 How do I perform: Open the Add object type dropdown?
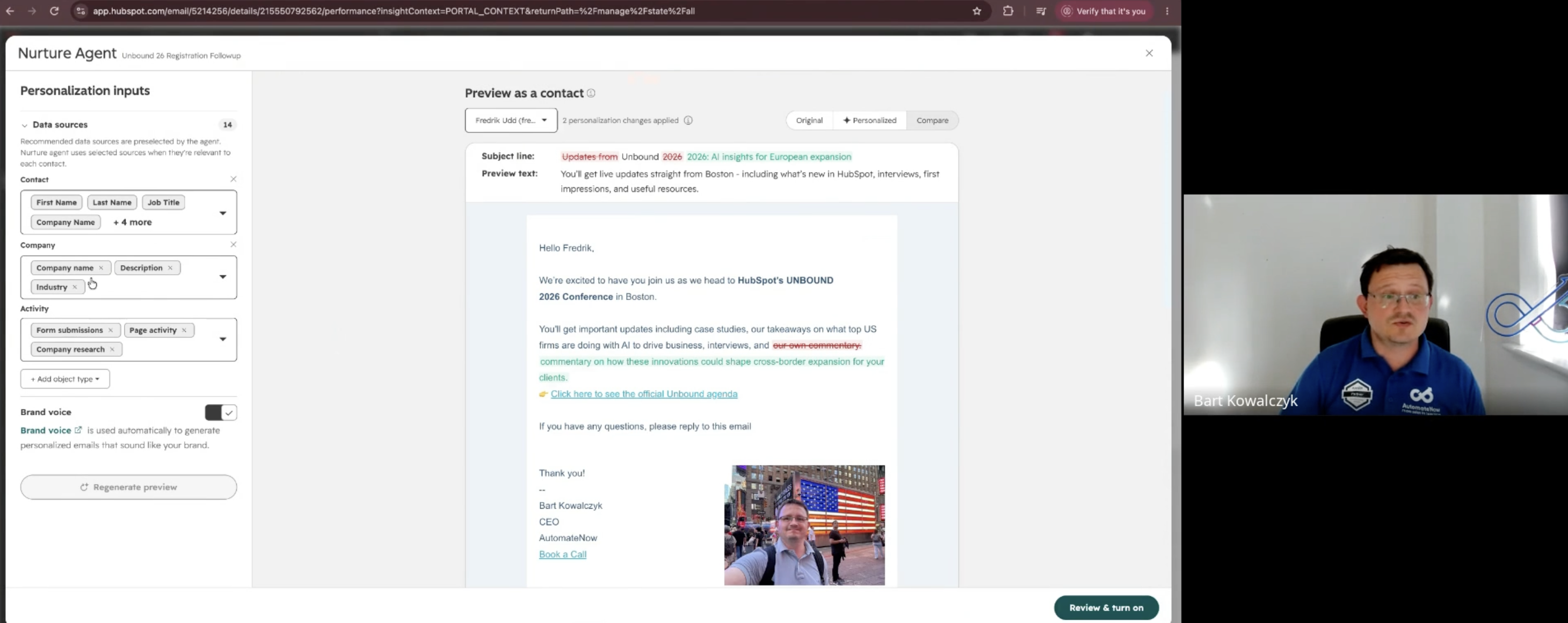pyautogui.click(x=65, y=379)
